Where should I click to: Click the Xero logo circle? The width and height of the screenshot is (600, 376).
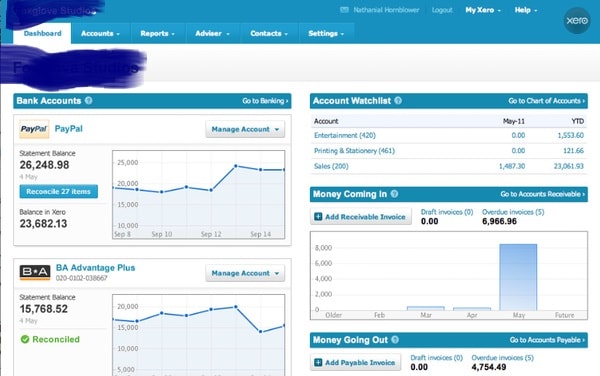pos(577,20)
